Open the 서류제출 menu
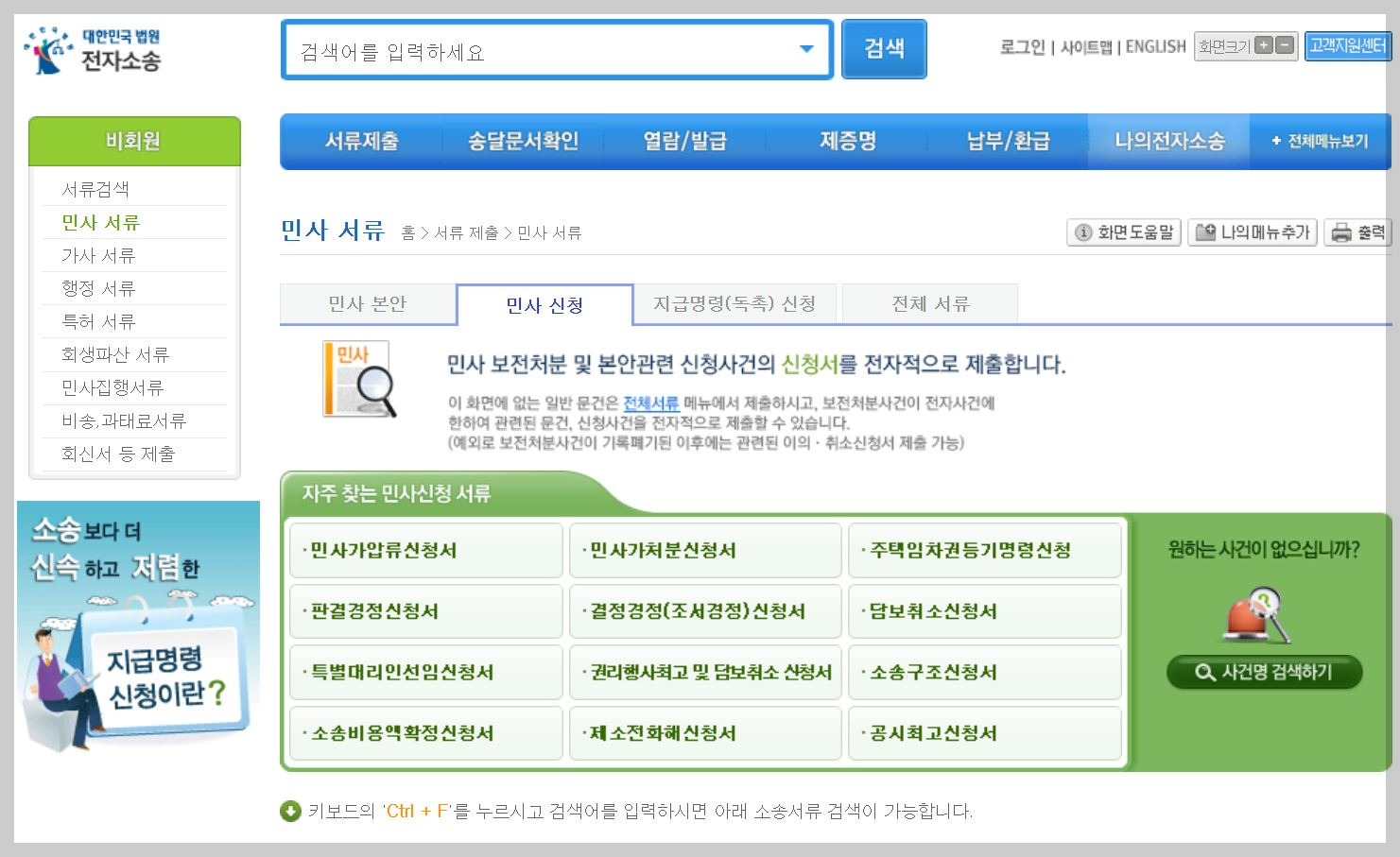This screenshot has width=1400, height=857. [x=361, y=141]
